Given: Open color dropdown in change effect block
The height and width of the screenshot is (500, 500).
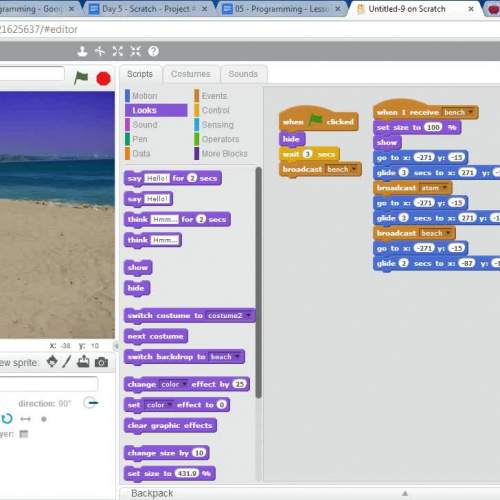Looking at the screenshot, I should (184, 384).
